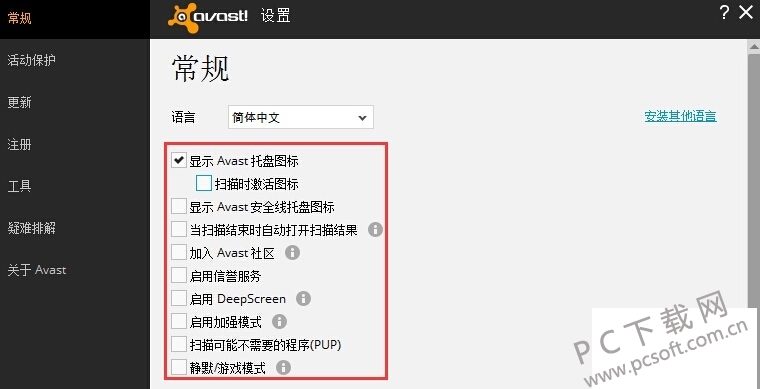Enable the 启用 DeepScreen checkbox
This screenshot has width=760, height=389.
(179, 298)
